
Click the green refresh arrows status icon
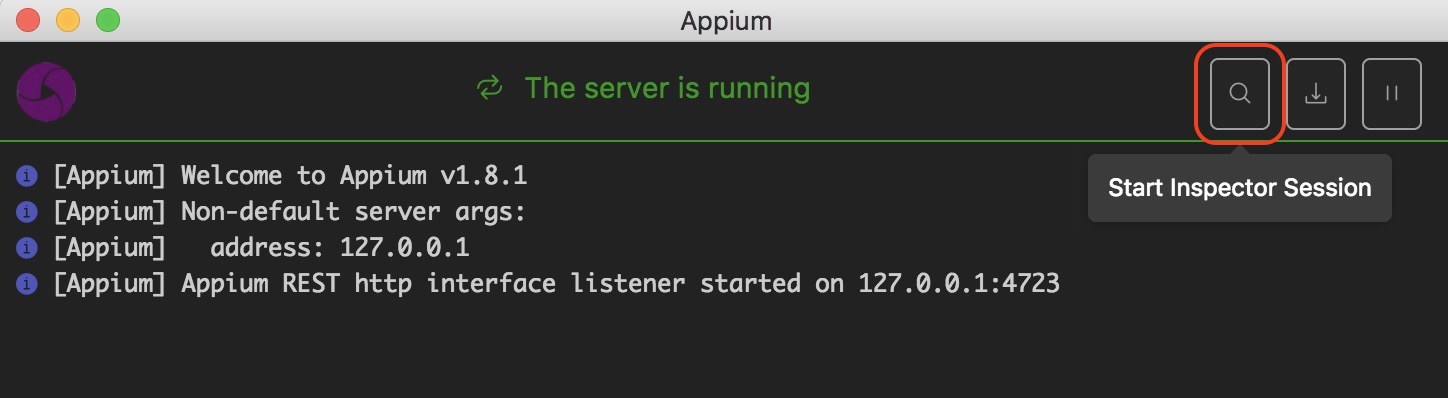(489, 89)
